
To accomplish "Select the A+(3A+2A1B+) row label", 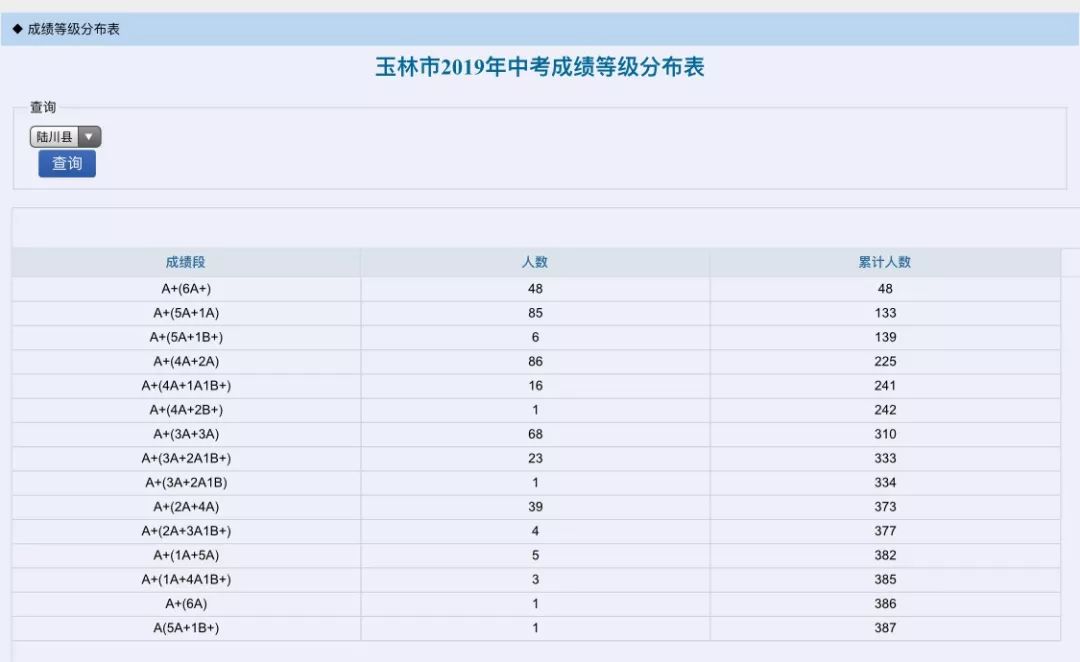I will [186, 458].
